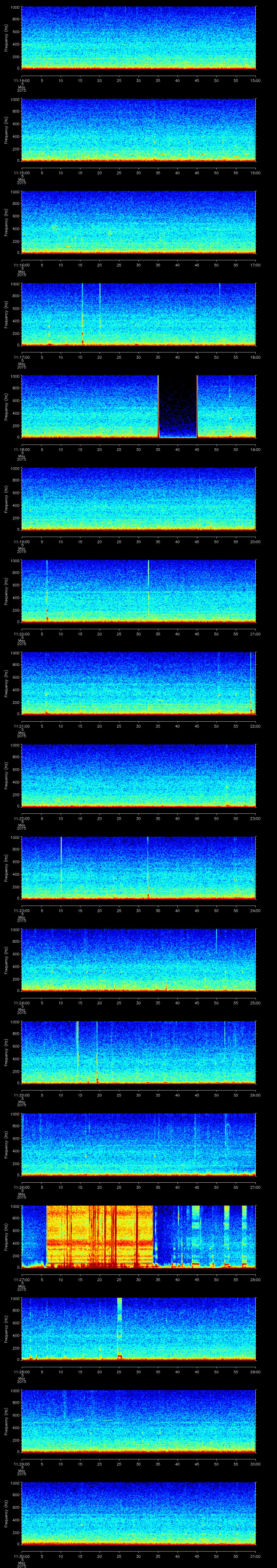
Task: Click the 11:20:00 start time label
Action: (x=21, y=634)
